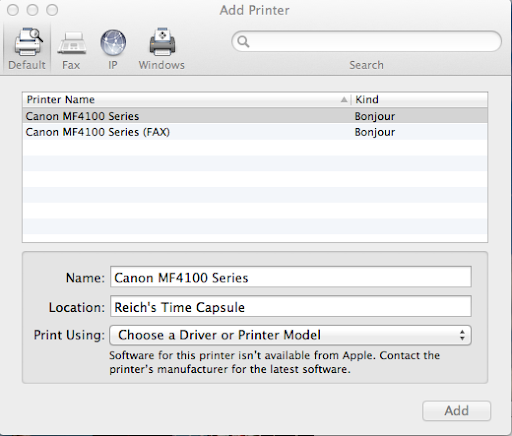Click the Windows tab label
Screen dimensions: 512x436
(162, 65)
